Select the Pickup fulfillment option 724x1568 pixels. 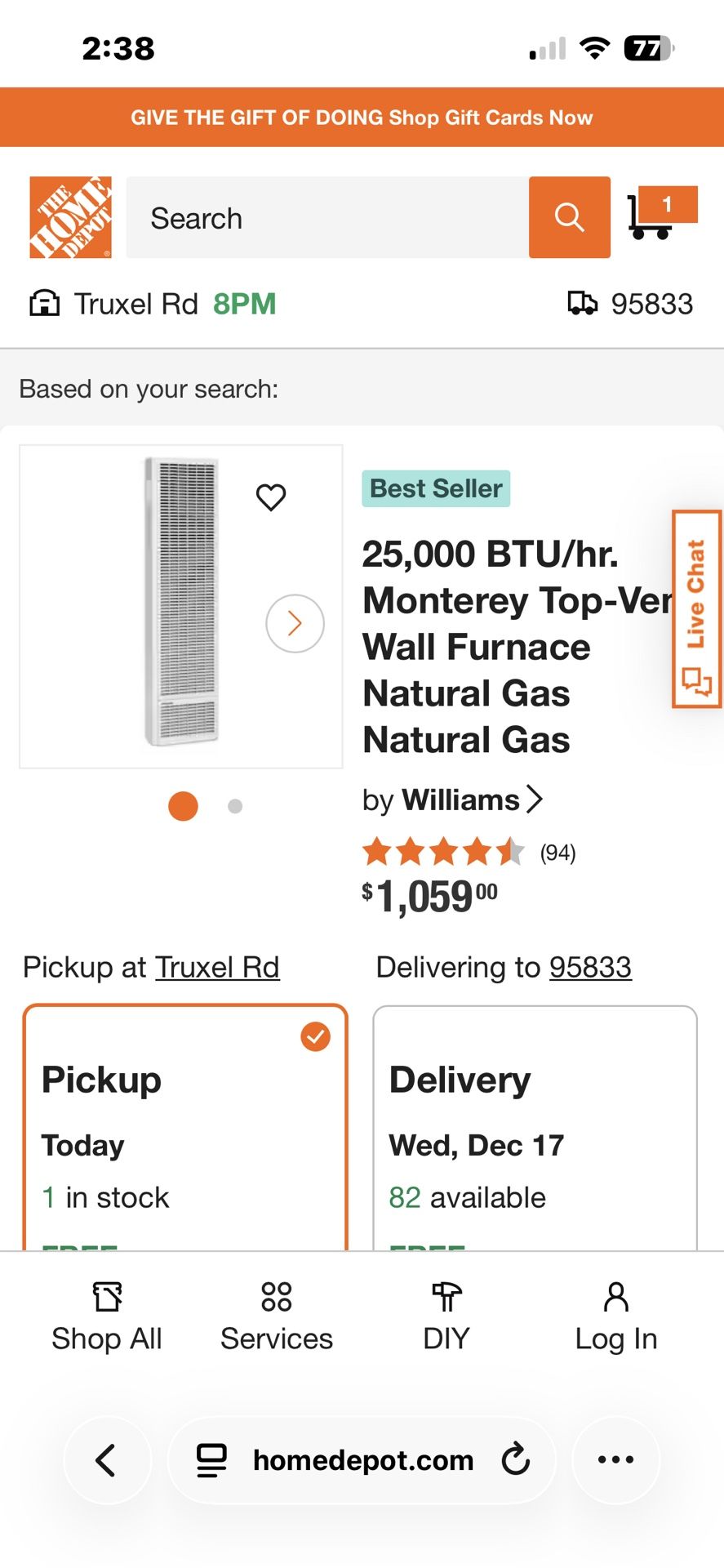(185, 1127)
